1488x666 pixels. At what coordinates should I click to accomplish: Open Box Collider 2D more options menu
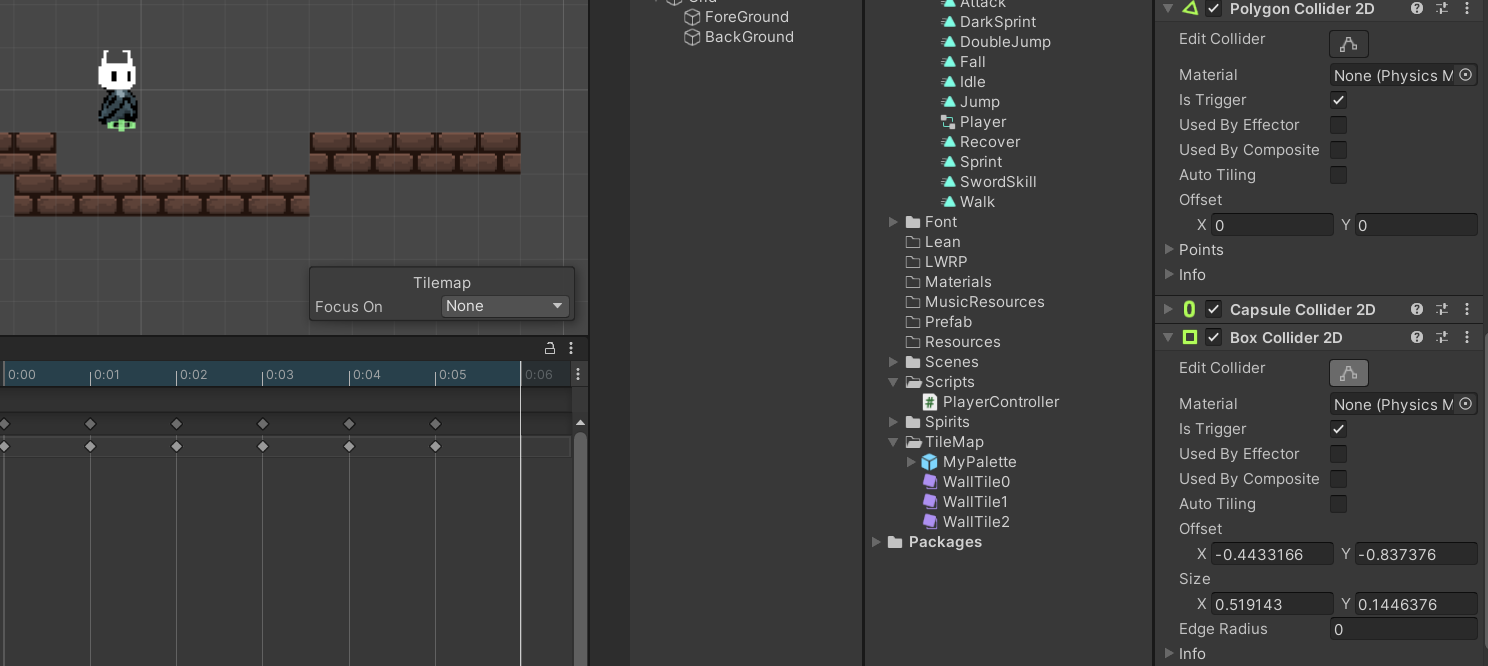[x=1467, y=338]
